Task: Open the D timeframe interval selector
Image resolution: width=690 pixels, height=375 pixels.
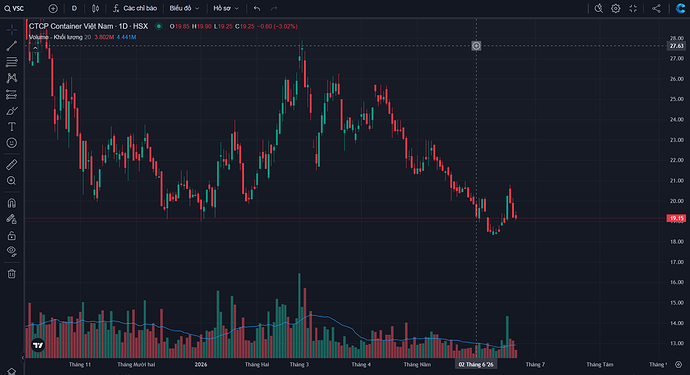Action: point(74,8)
